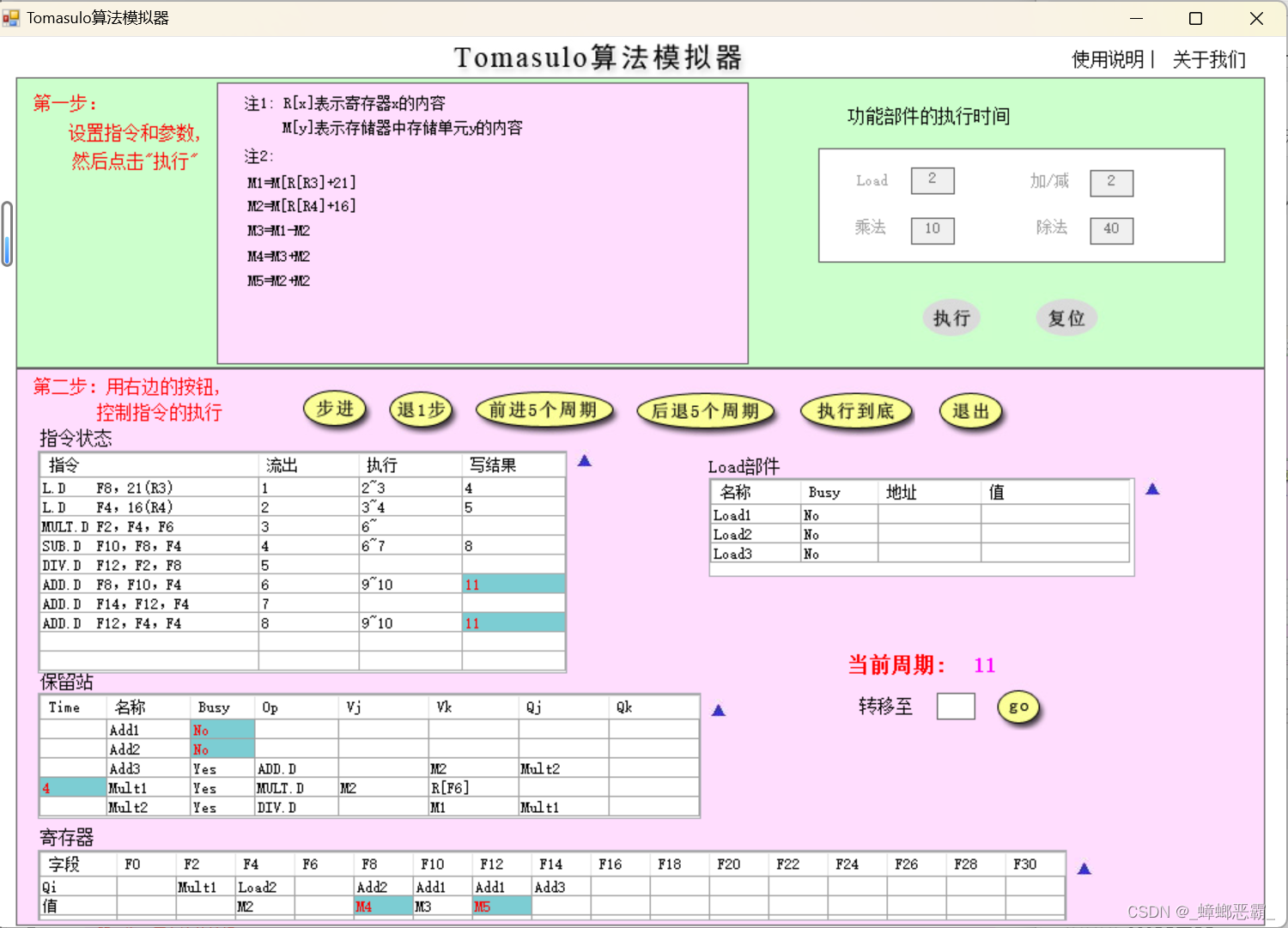Click the 退出 exit button

[x=971, y=411]
